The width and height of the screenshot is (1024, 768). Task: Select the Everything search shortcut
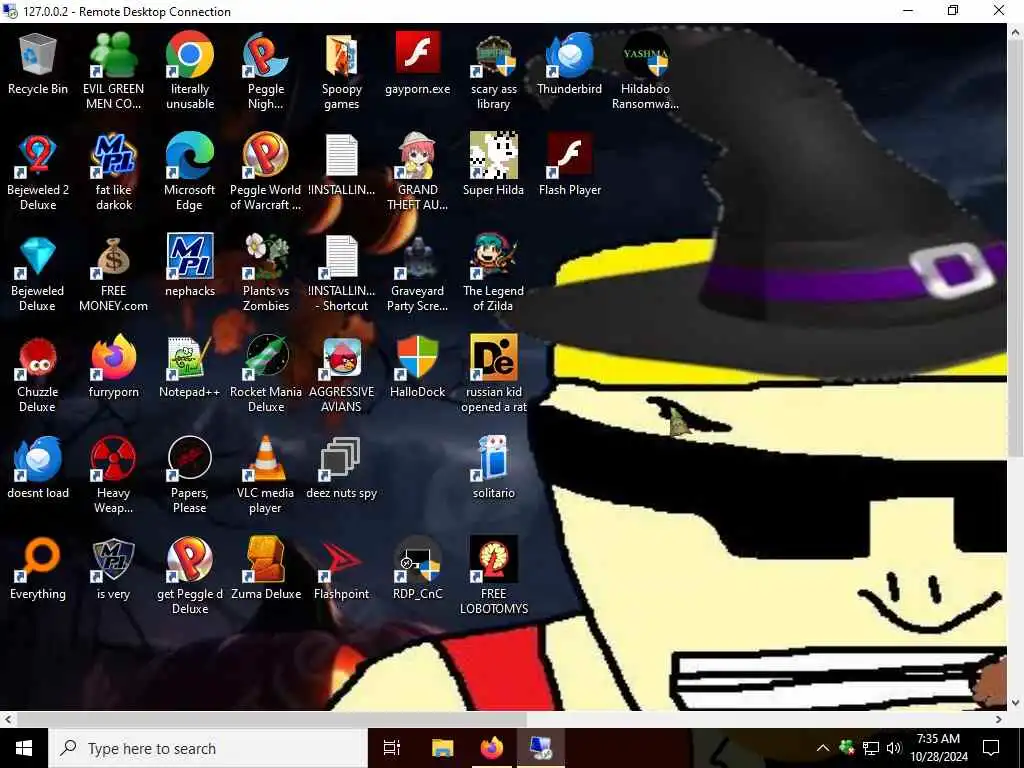37,569
